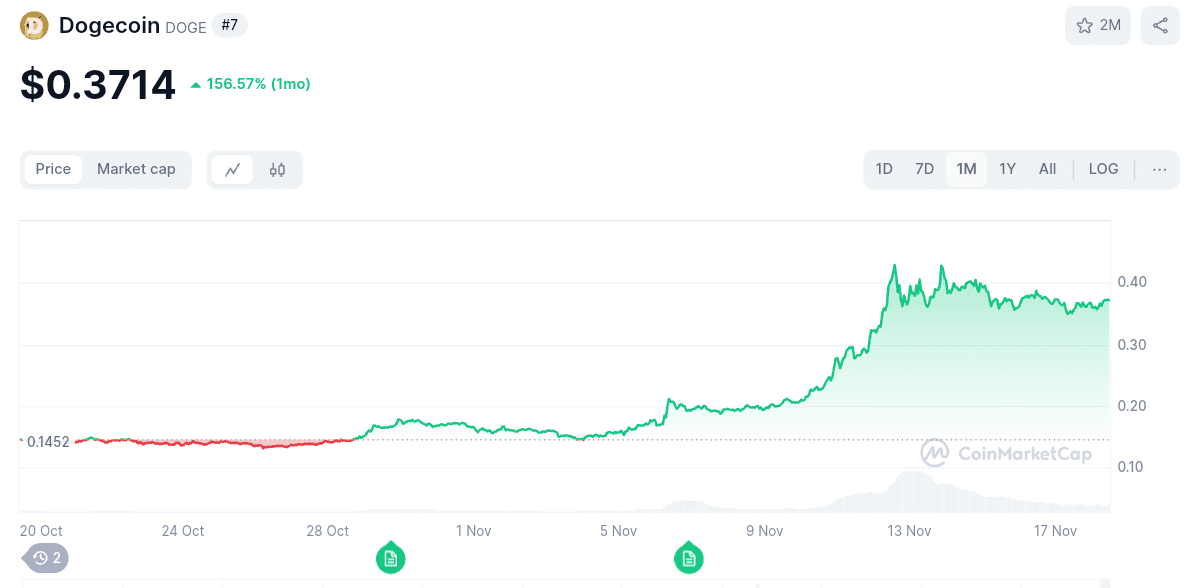Show the All-time chart view
Viewport: 1196px width, 588px height.
tap(1047, 169)
